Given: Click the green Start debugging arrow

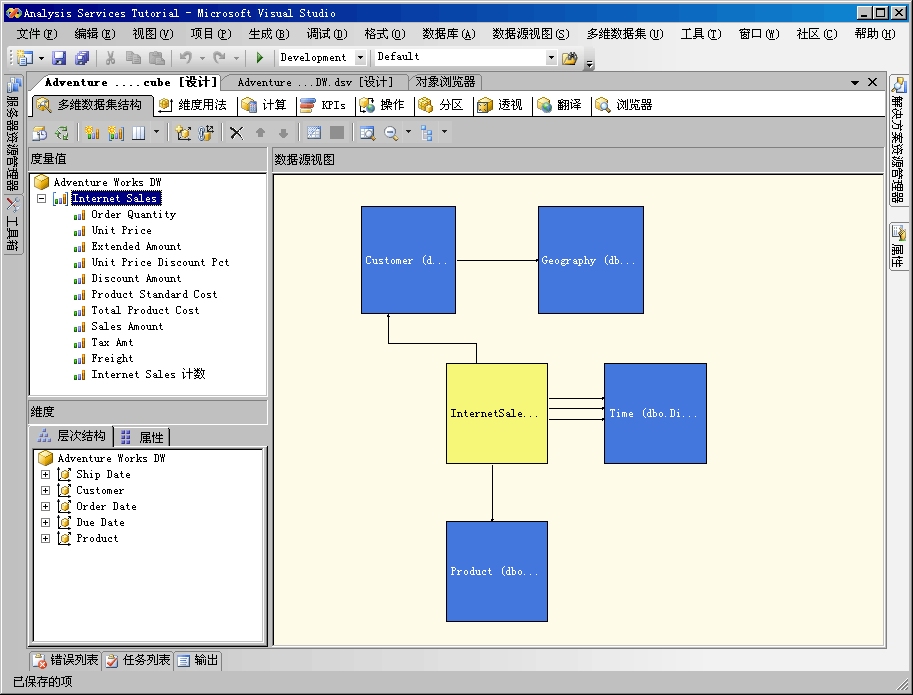Looking at the screenshot, I should pyautogui.click(x=260, y=58).
